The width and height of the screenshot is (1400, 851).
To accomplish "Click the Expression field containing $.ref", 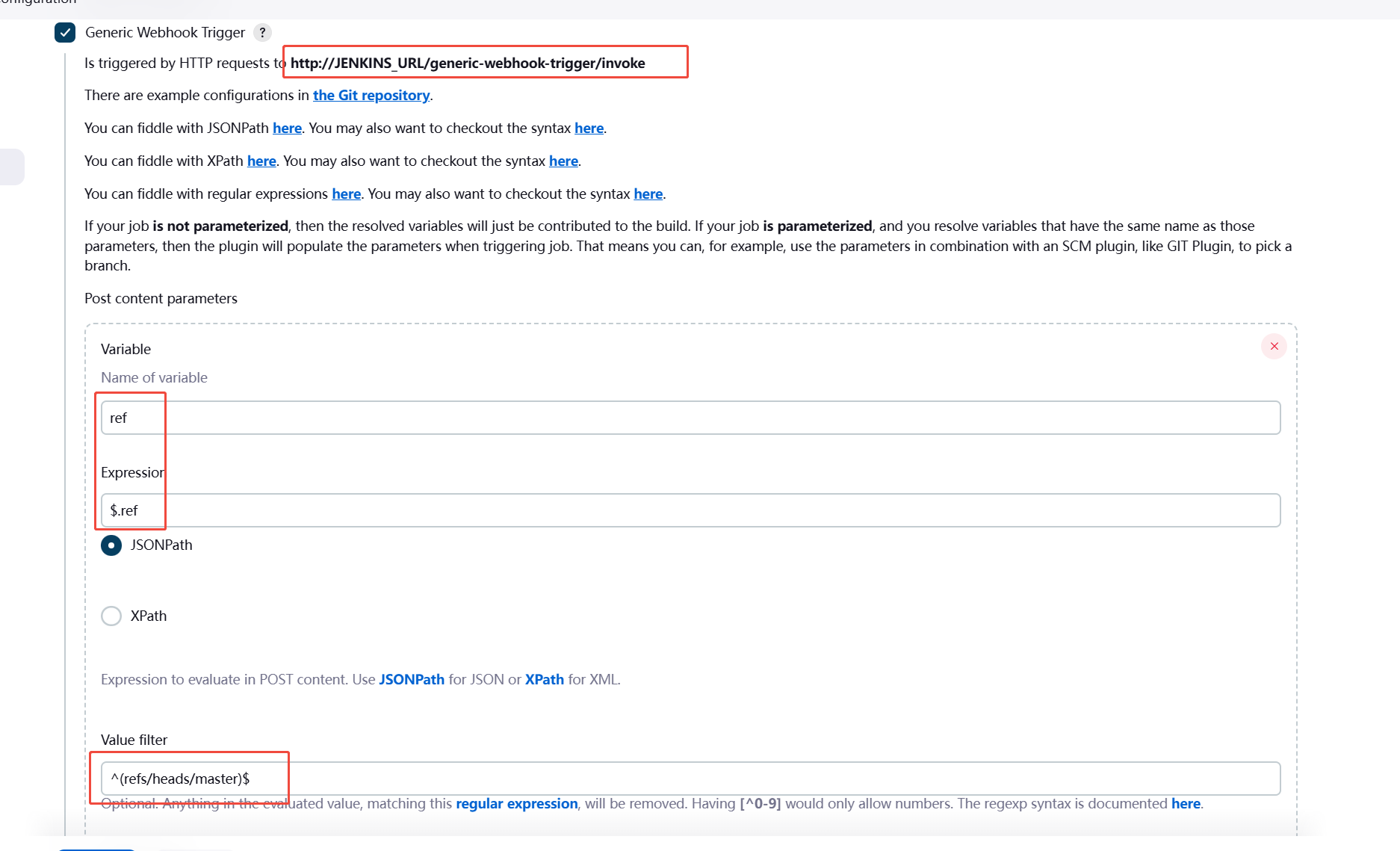I will click(690, 510).
